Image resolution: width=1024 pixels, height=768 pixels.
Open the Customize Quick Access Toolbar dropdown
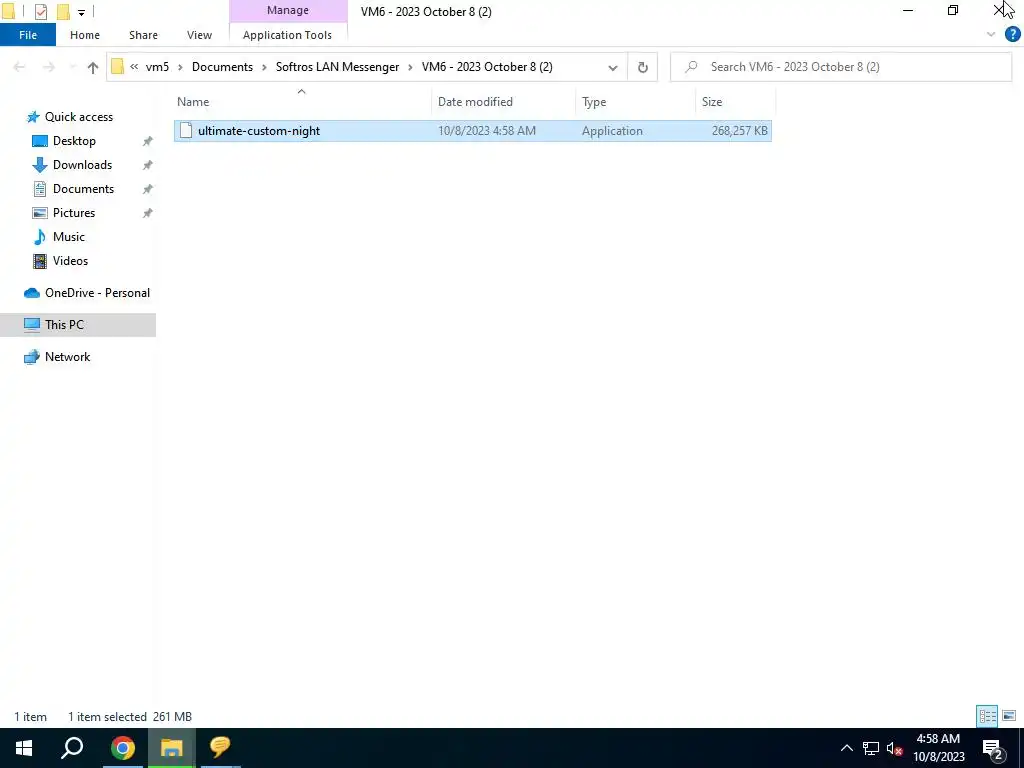point(81,12)
